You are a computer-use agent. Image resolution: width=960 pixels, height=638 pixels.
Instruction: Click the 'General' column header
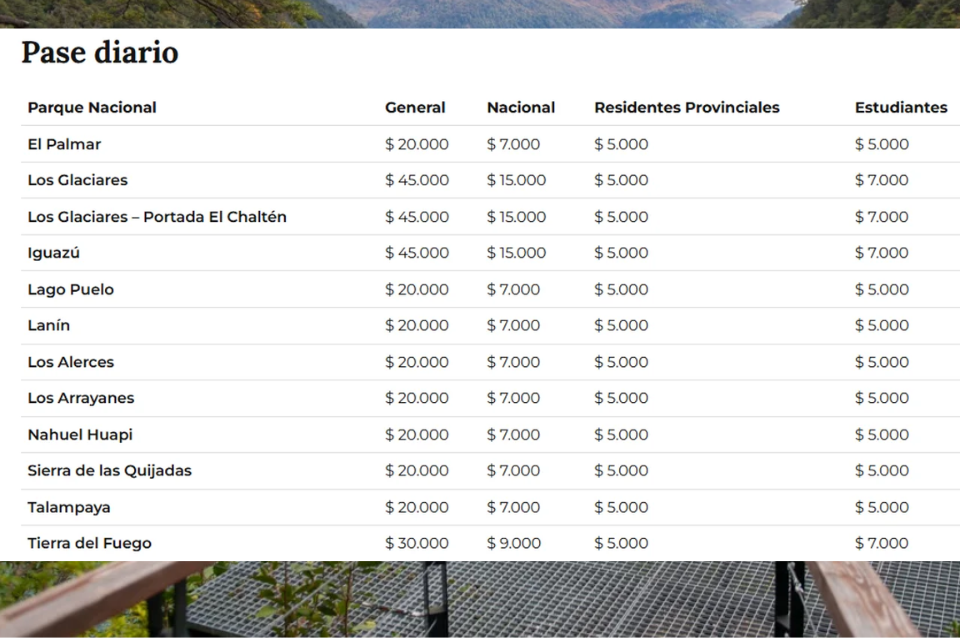[x=415, y=108]
